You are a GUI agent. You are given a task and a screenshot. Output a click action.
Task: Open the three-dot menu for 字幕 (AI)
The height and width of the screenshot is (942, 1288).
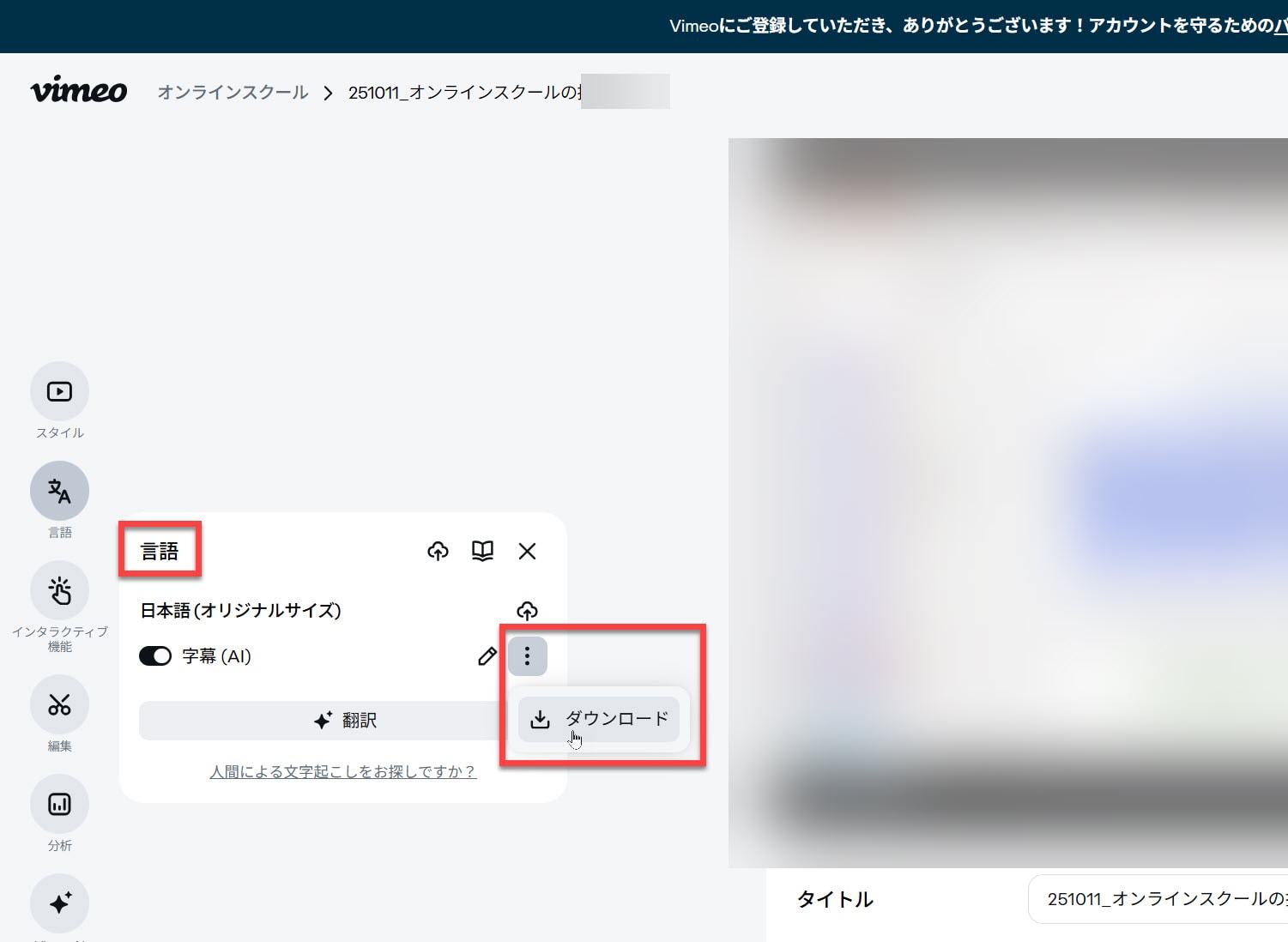tap(527, 656)
